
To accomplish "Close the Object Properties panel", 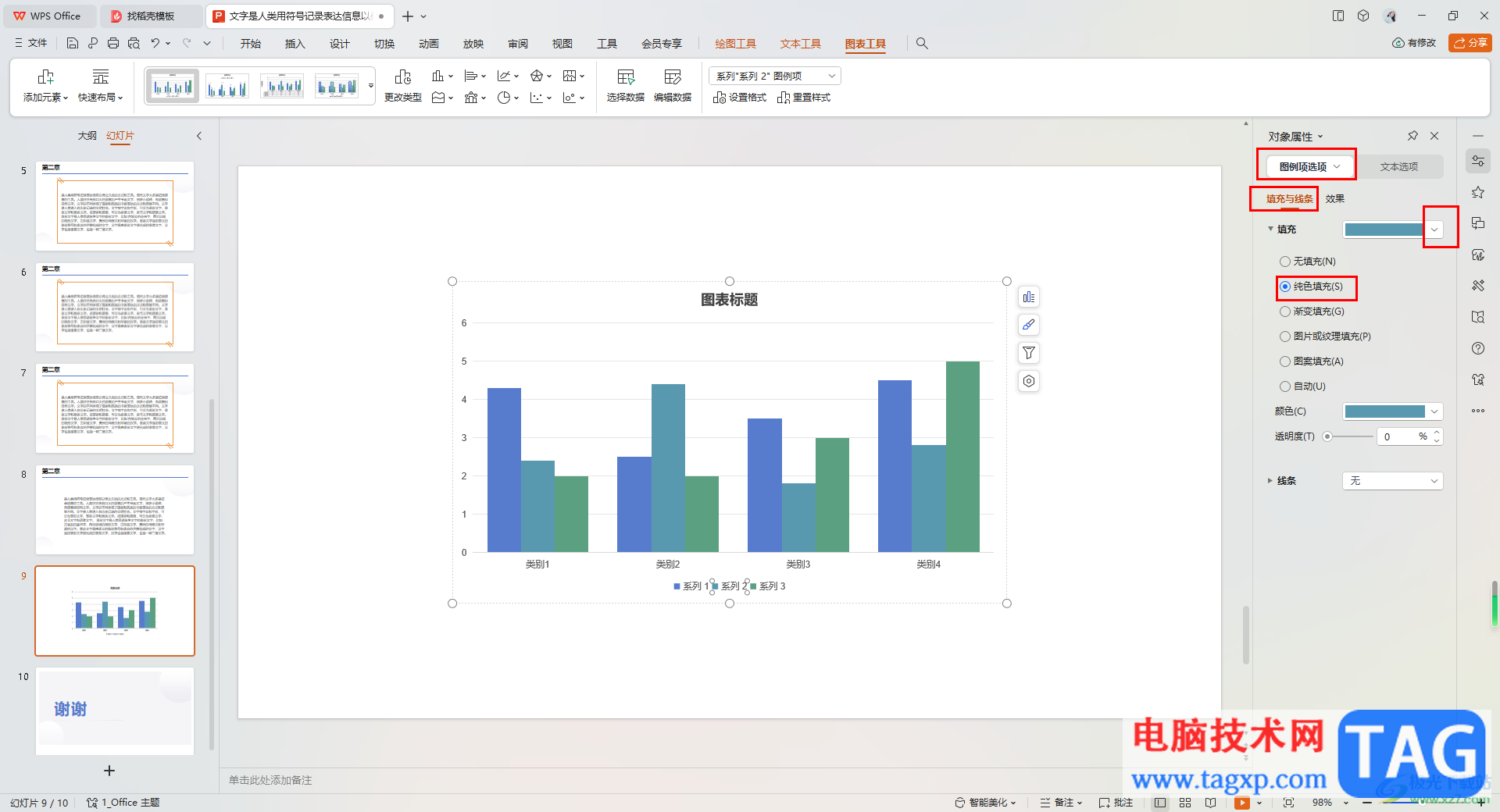I will point(1434,136).
